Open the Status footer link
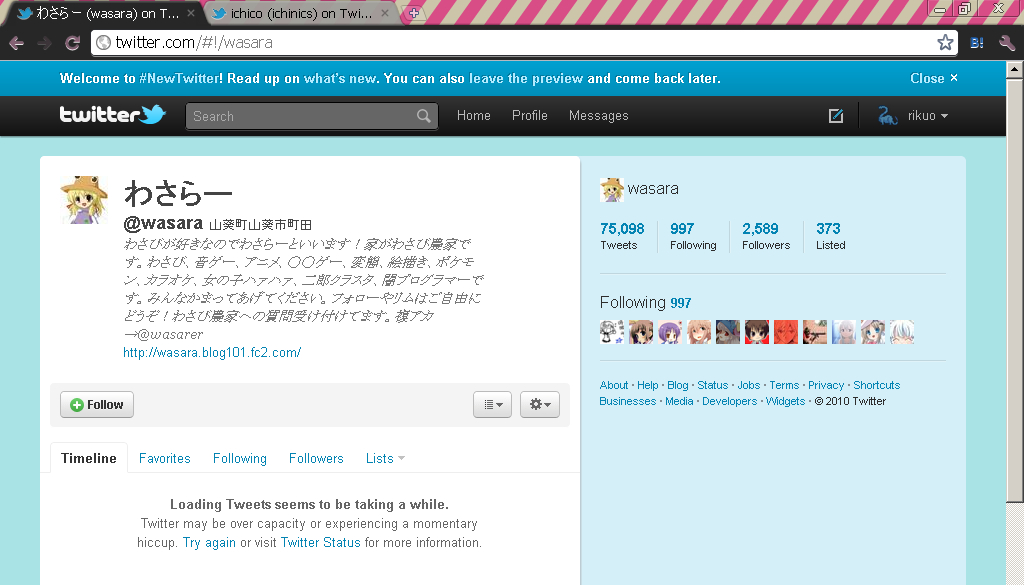Viewport: 1024px width, 585px height. 712,385
